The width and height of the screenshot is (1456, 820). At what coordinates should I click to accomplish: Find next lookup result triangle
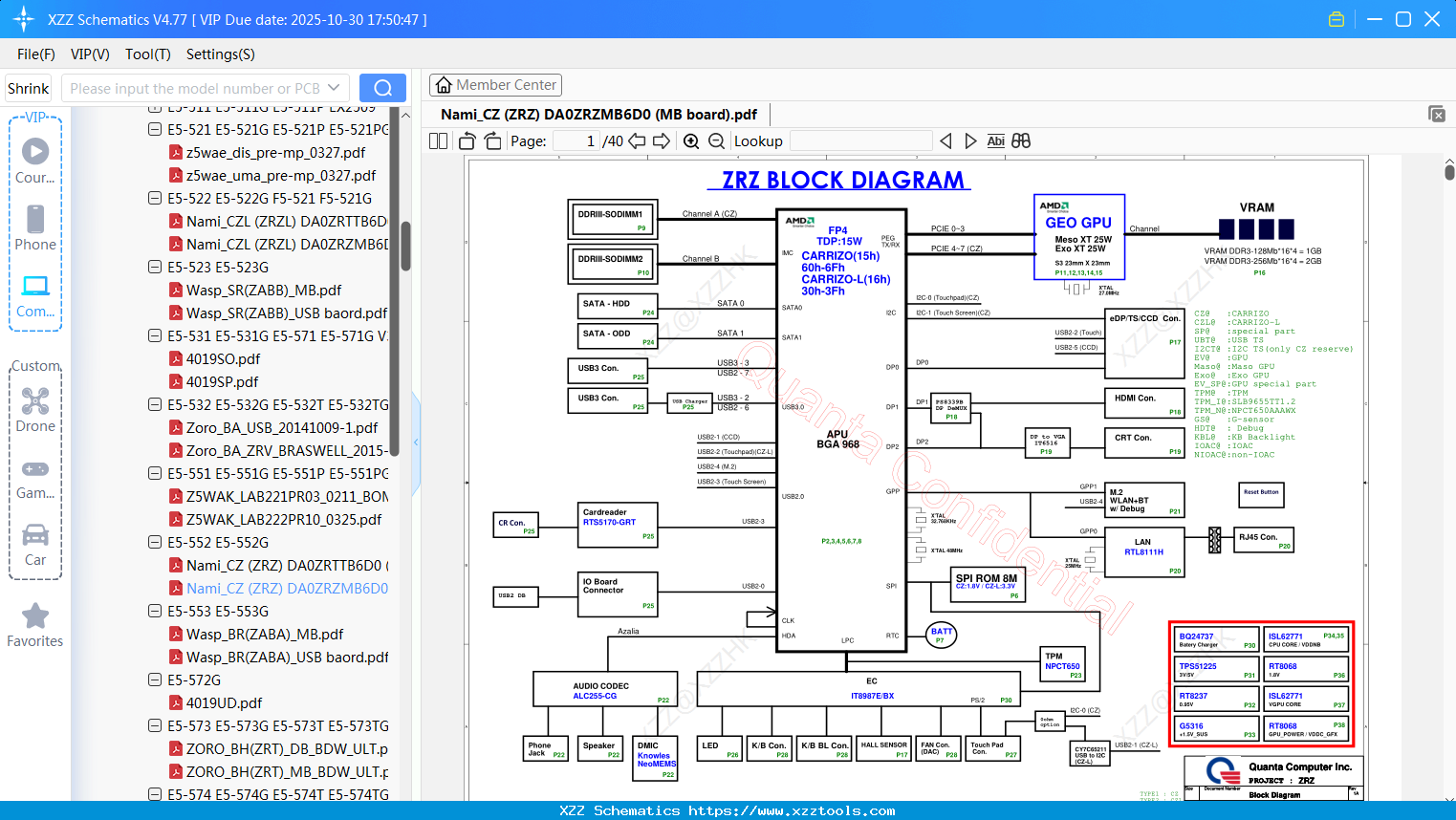click(970, 141)
